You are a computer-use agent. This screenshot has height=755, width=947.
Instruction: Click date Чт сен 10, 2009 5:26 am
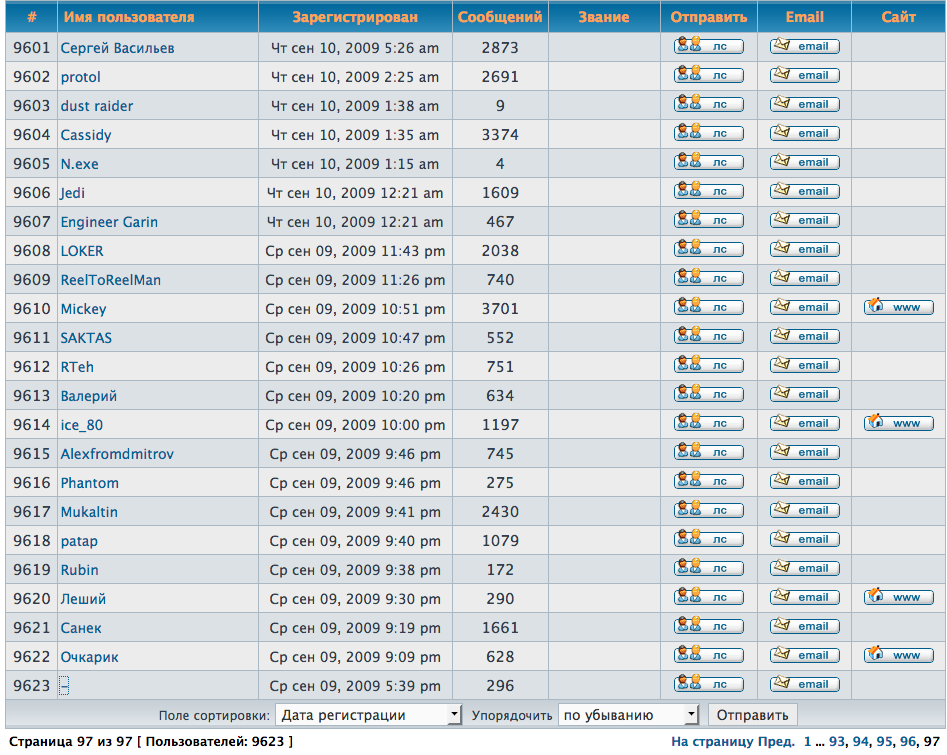point(355,48)
